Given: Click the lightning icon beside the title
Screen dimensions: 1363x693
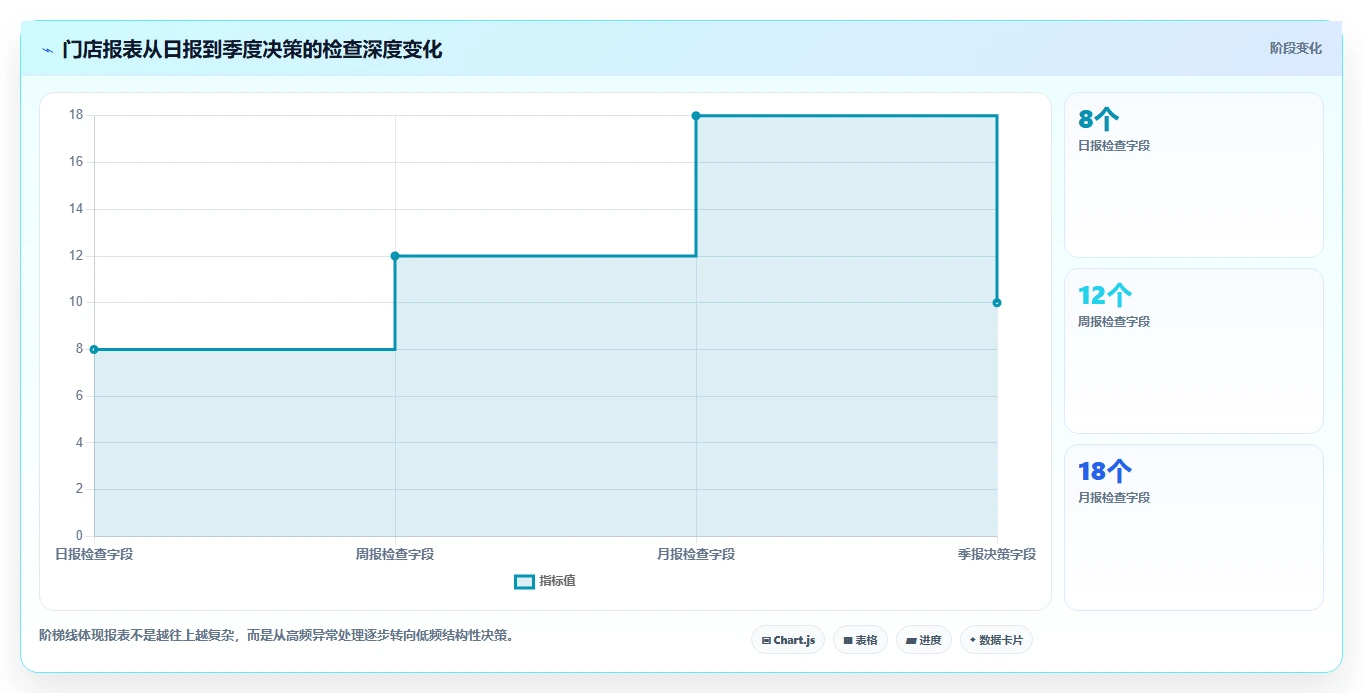Looking at the screenshot, I should (47, 49).
